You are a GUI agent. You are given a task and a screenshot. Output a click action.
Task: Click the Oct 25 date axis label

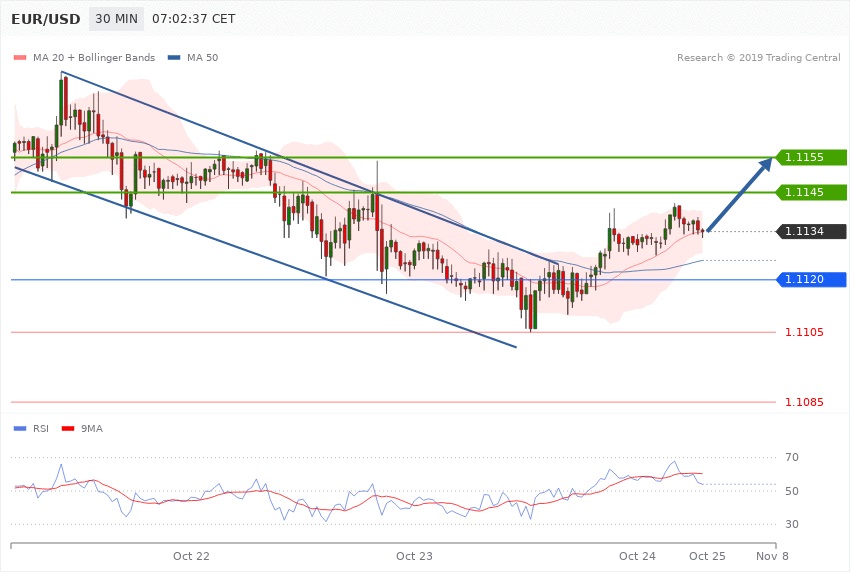pos(707,556)
